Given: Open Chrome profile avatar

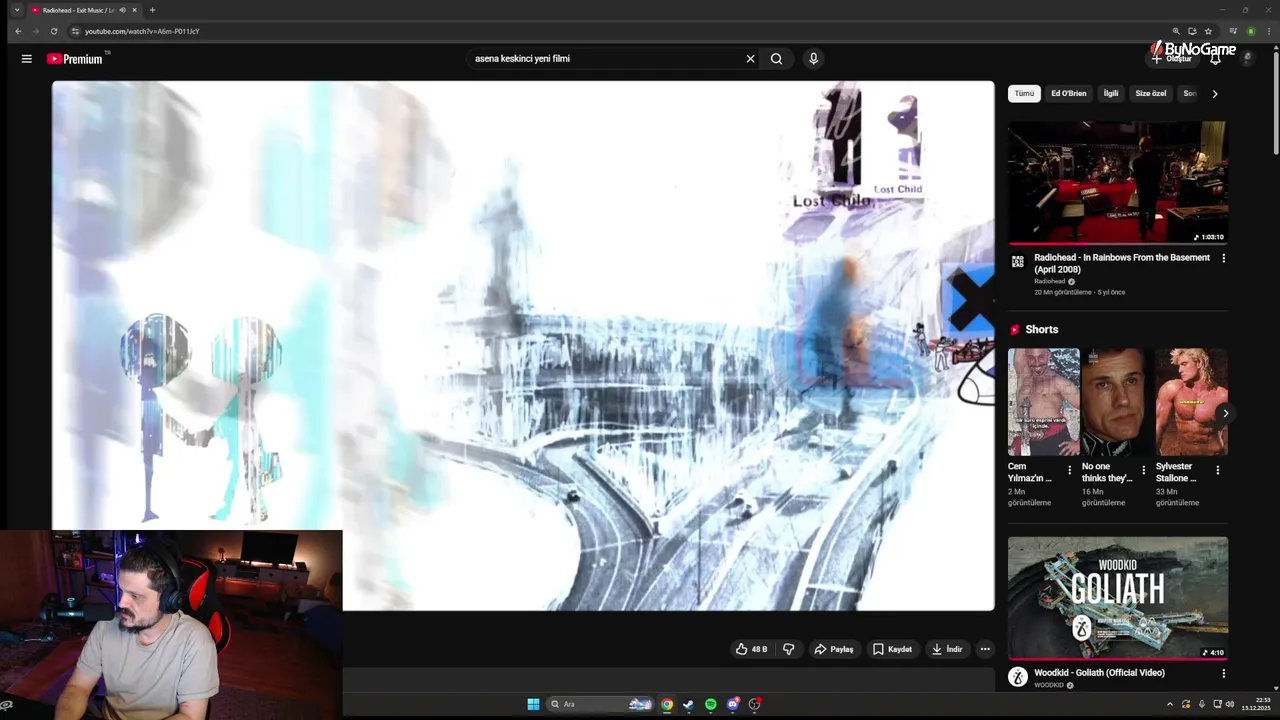Looking at the screenshot, I should tap(1250, 31).
